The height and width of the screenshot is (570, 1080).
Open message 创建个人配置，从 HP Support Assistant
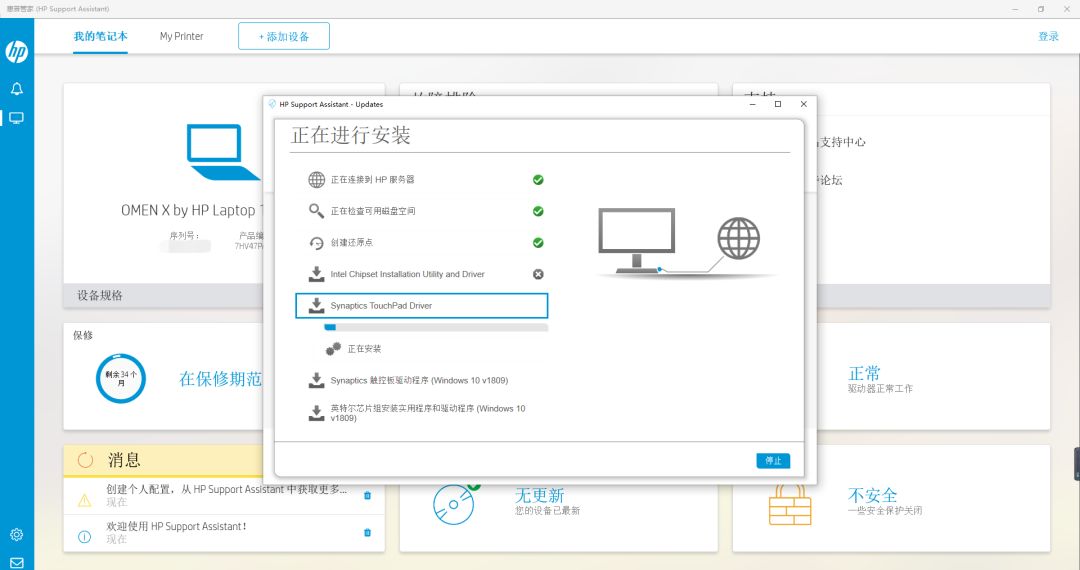(227, 489)
